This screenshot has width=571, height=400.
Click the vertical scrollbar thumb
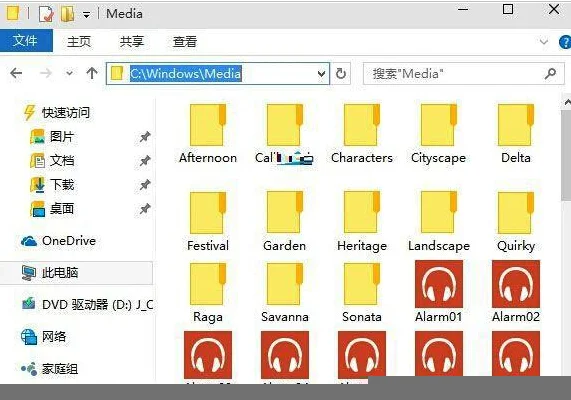(x=567, y=155)
